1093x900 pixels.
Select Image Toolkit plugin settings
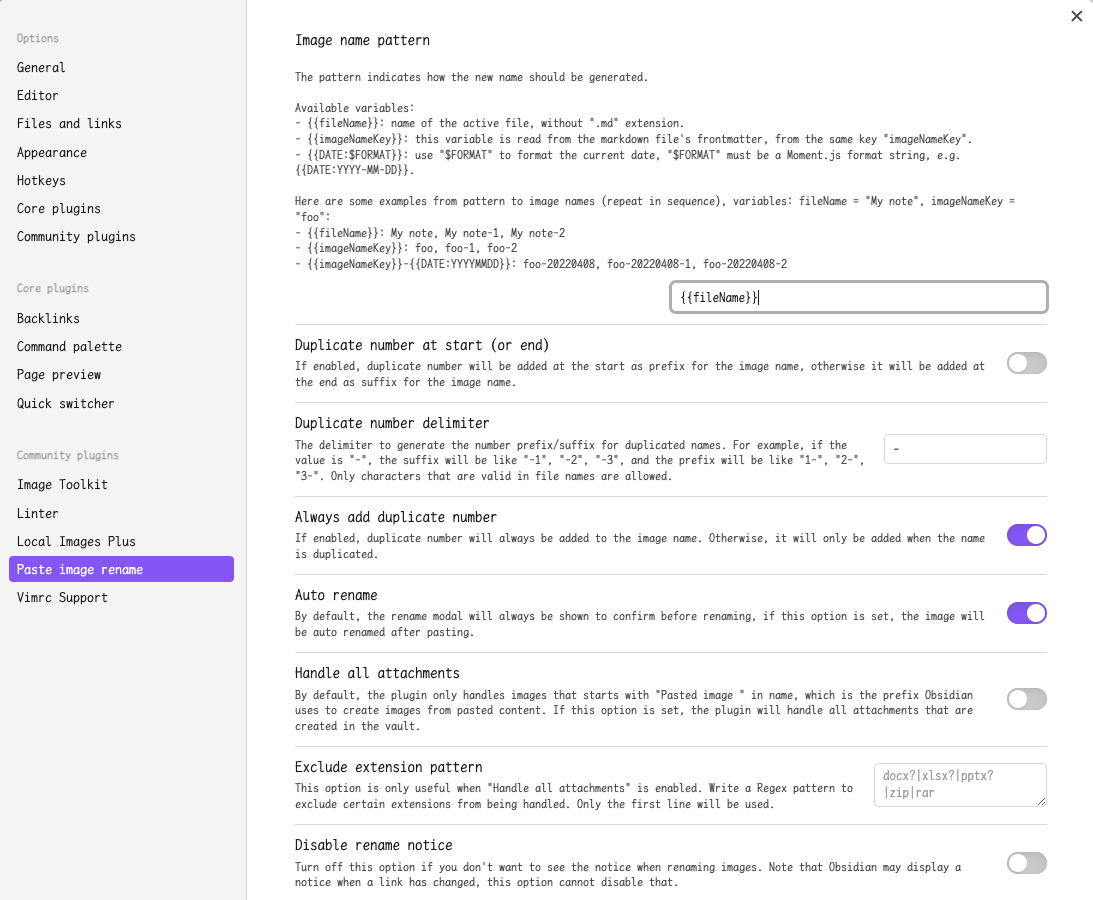(x=62, y=485)
